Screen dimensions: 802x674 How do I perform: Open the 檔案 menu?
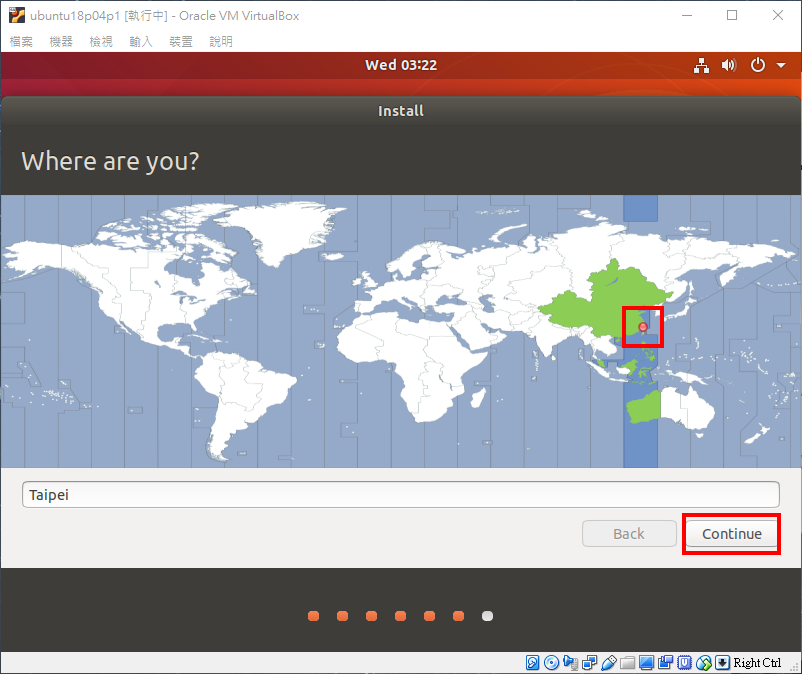tap(21, 41)
